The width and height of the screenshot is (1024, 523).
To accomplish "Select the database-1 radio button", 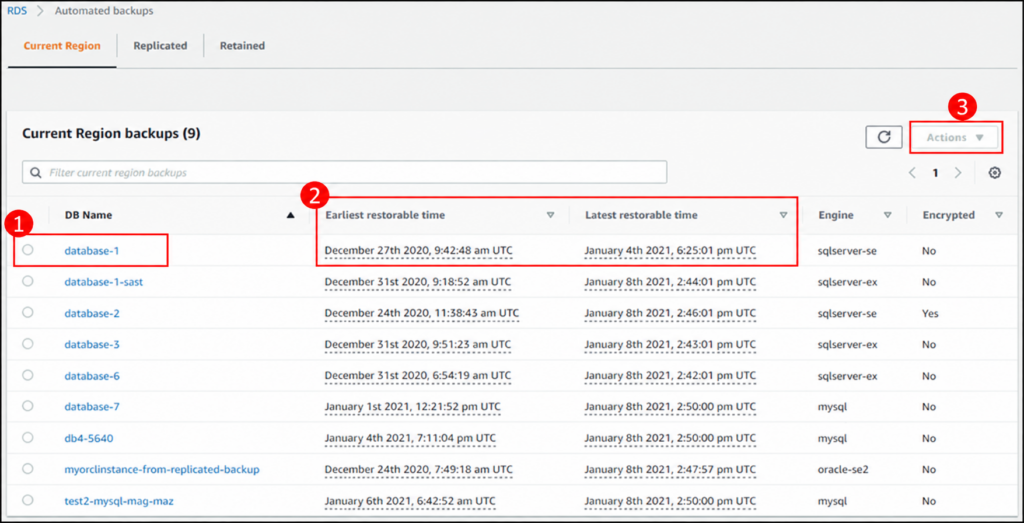I will click(27, 249).
